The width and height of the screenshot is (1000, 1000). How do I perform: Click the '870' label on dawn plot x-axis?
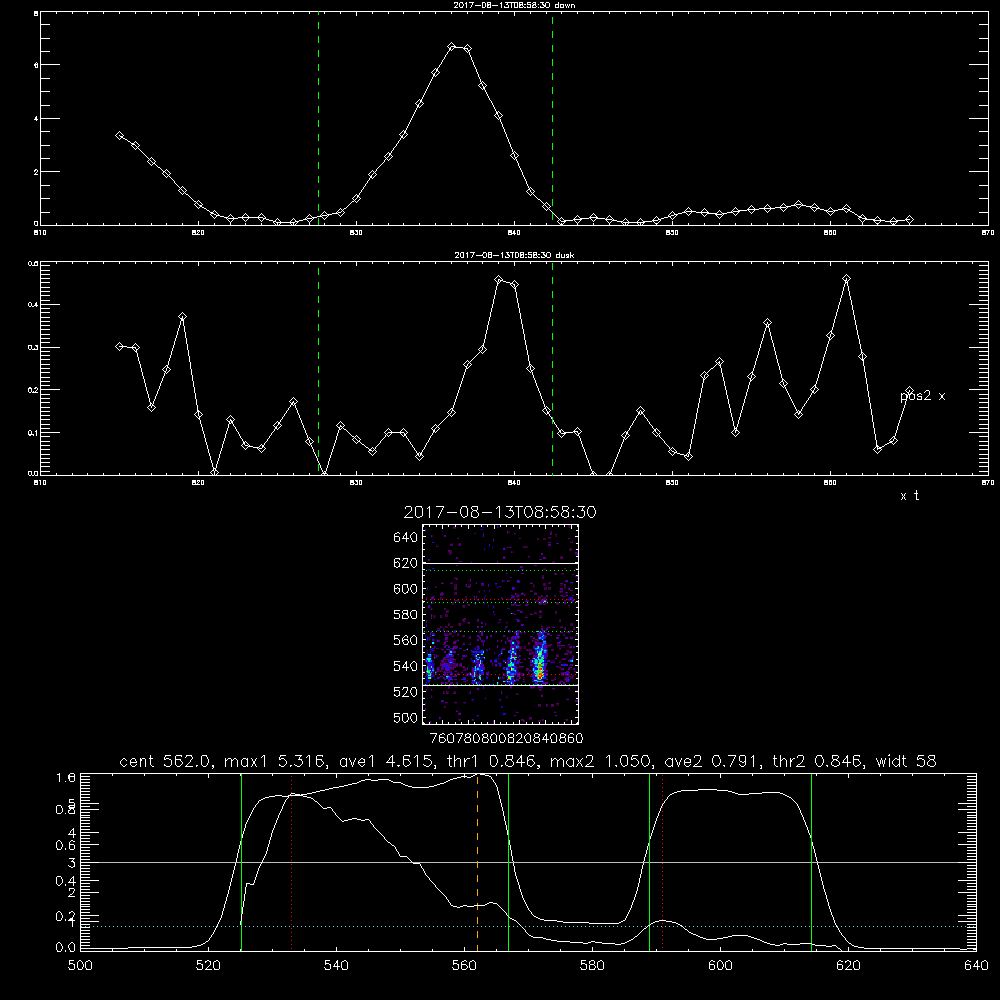pyautogui.click(x=988, y=233)
